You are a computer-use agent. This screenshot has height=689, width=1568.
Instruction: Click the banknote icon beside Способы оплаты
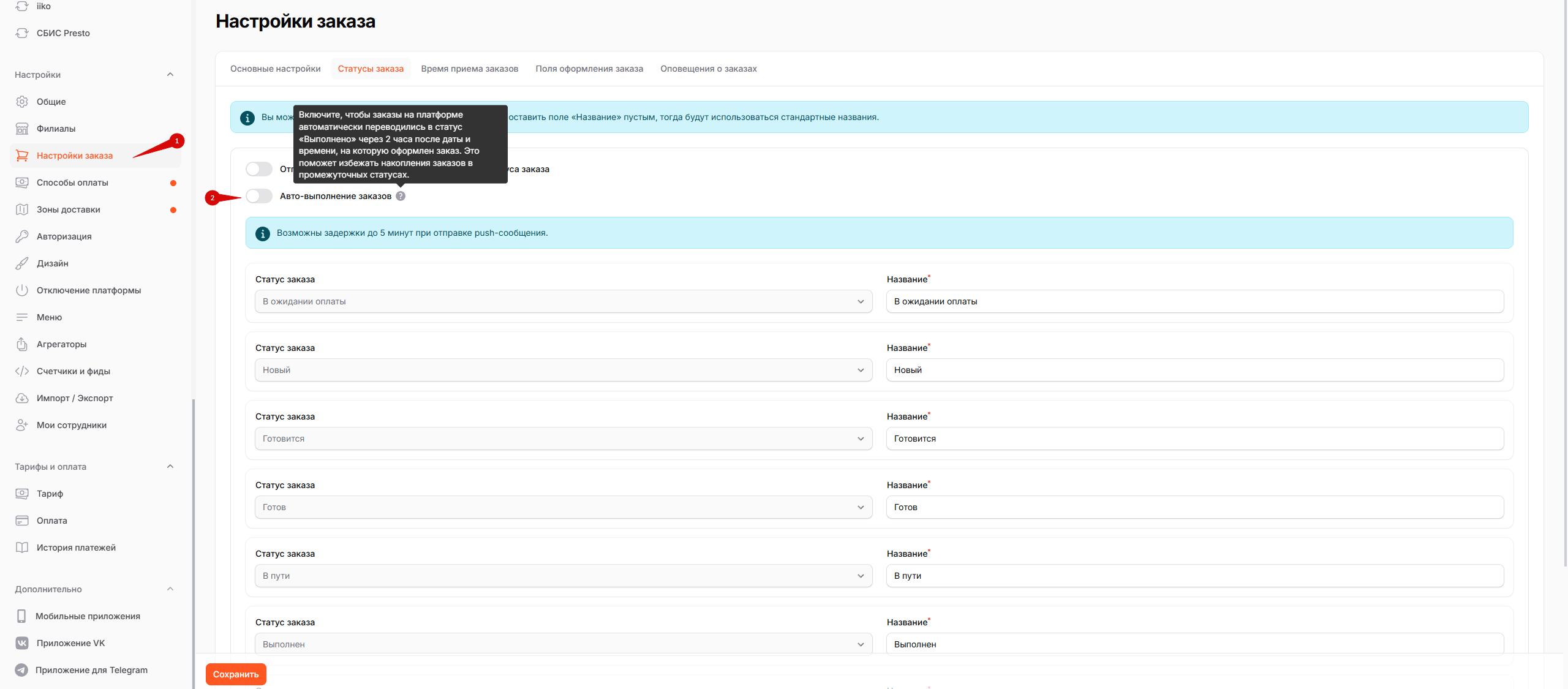click(22, 183)
